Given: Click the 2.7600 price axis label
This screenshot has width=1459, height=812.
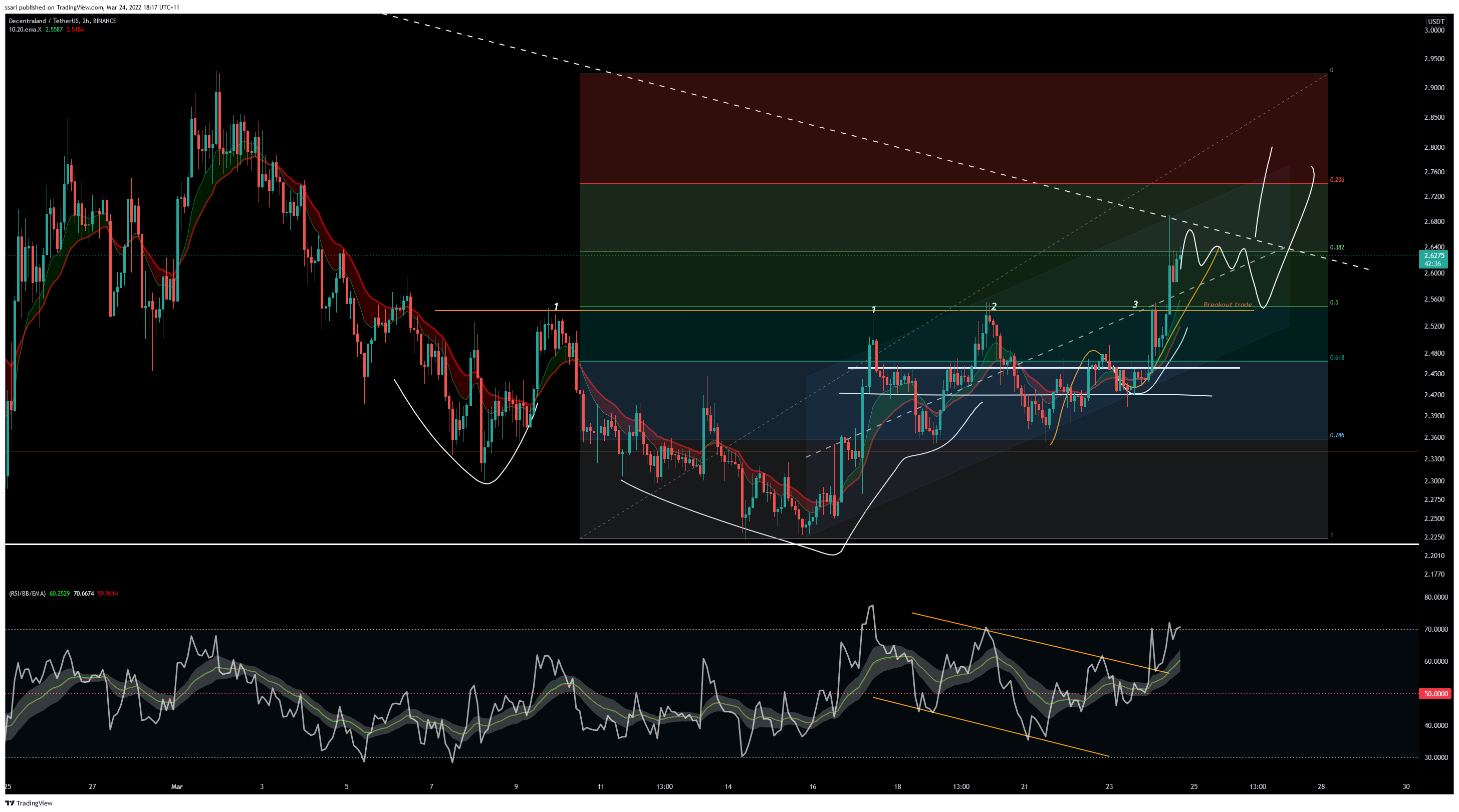Looking at the screenshot, I should [1434, 172].
